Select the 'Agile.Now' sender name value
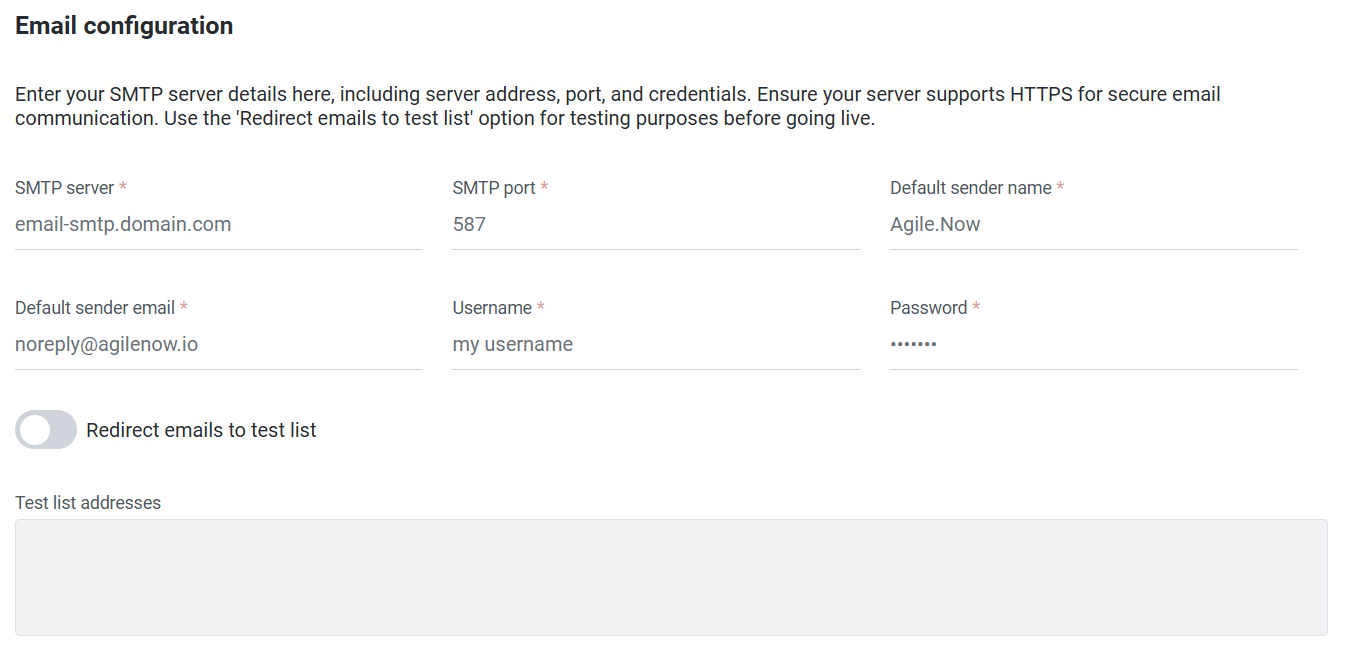The height and width of the screenshot is (655, 1354). [935, 224]
